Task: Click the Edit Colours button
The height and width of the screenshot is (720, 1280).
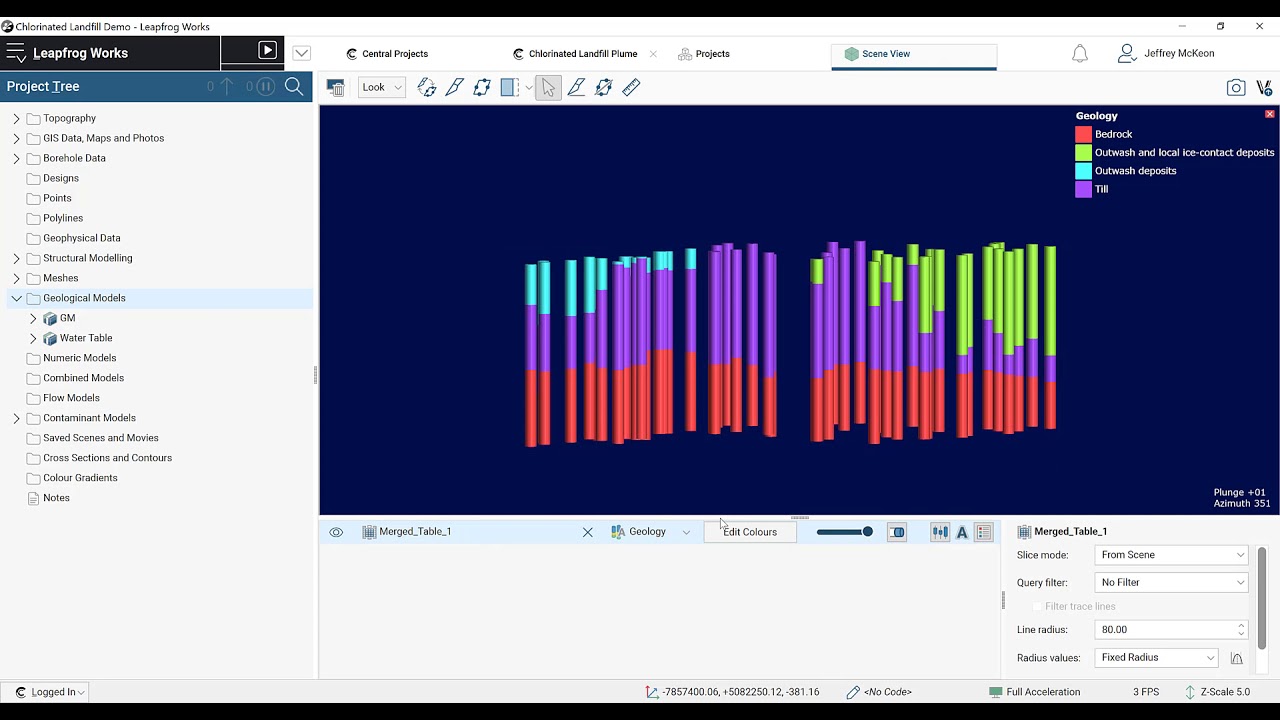Action: pyautogui.click(x=750, y=532)
